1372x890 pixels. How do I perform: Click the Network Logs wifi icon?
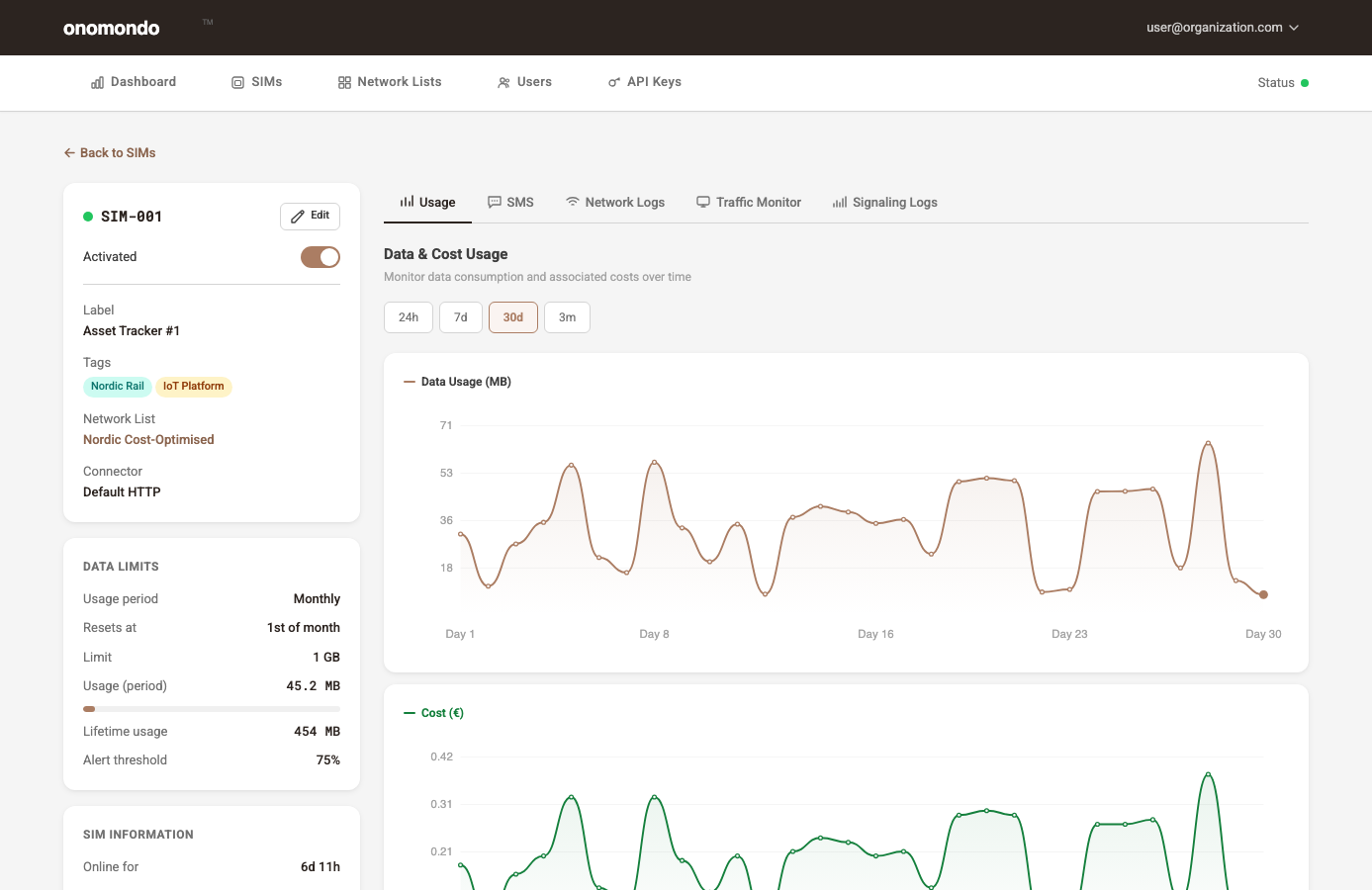tap(573, 202)
